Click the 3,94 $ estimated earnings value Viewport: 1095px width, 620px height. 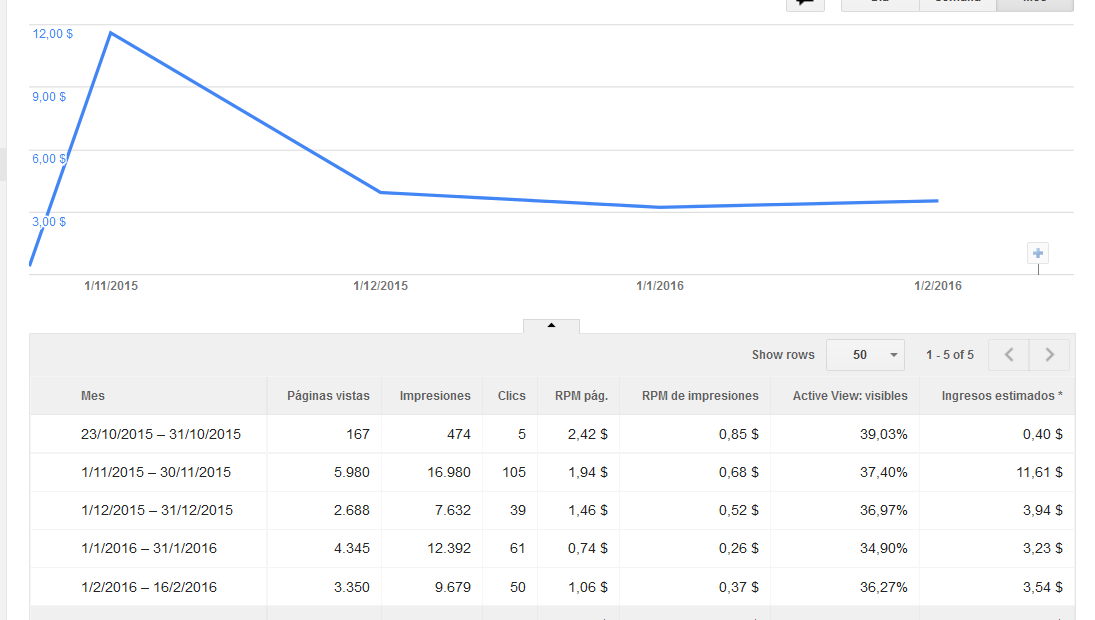coord(1043,510)
